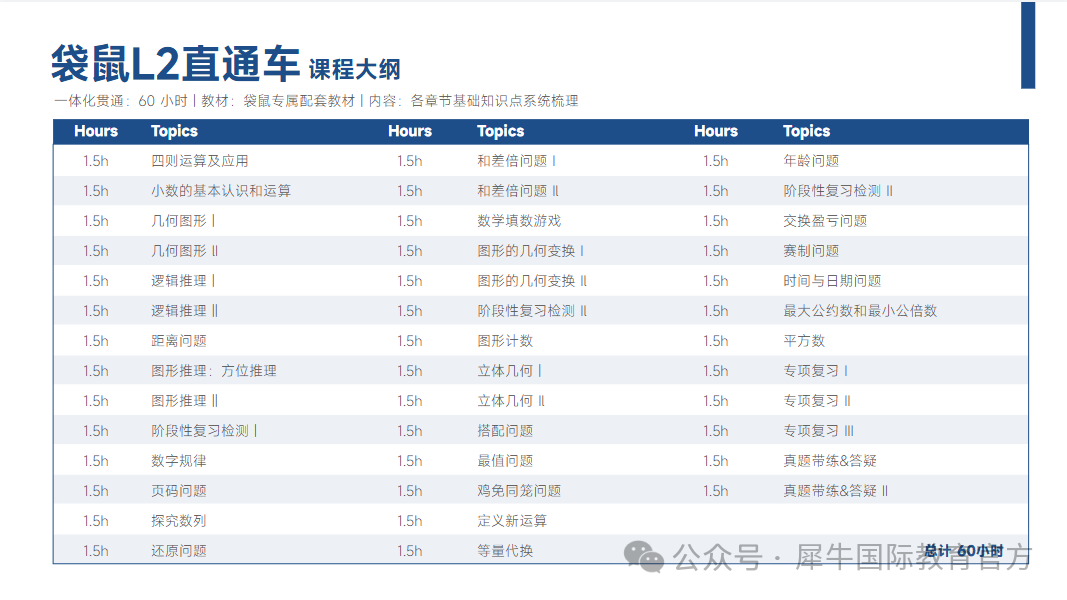Select the topic 等量代换
The image size is (1067, 600).
pos(505,550)
